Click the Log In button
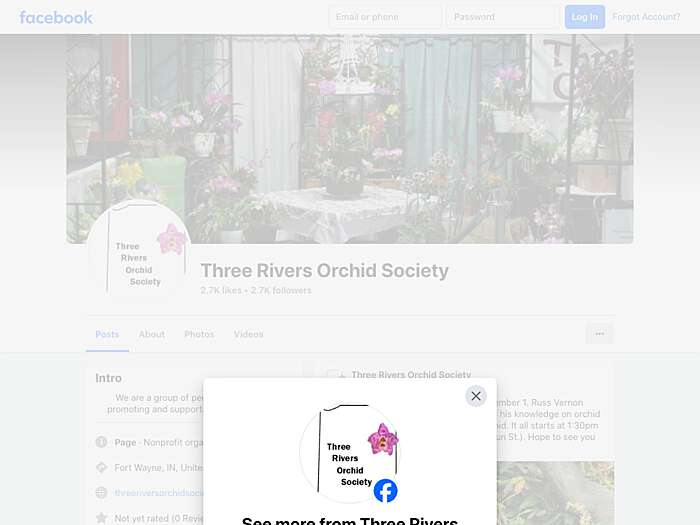Screen dimensions: 700x525 pos(585,17)
